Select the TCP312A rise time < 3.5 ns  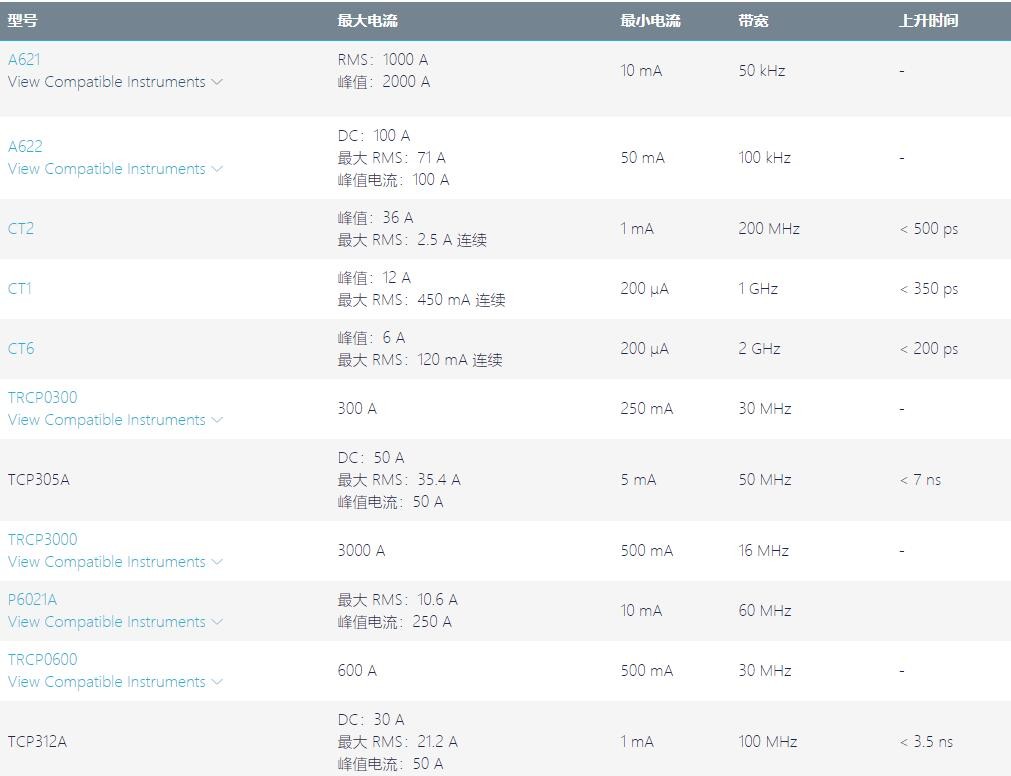click(x=926, y=742)
